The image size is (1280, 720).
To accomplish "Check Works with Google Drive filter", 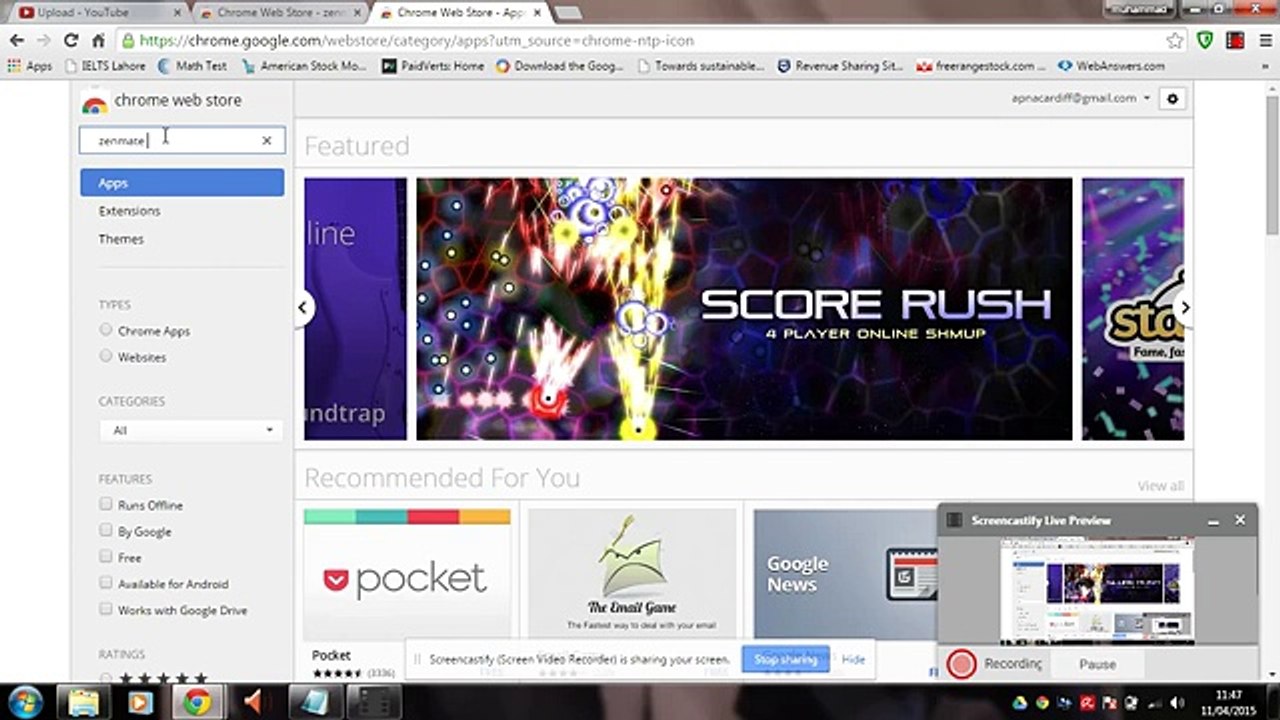I will pyautogui.click(x=106, y=608).
